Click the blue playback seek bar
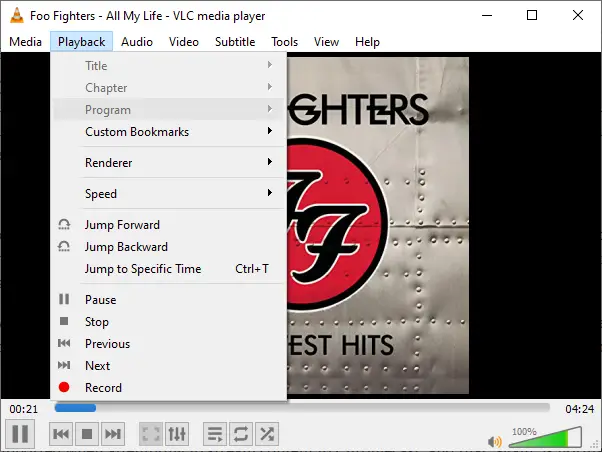 click(302, 408)
